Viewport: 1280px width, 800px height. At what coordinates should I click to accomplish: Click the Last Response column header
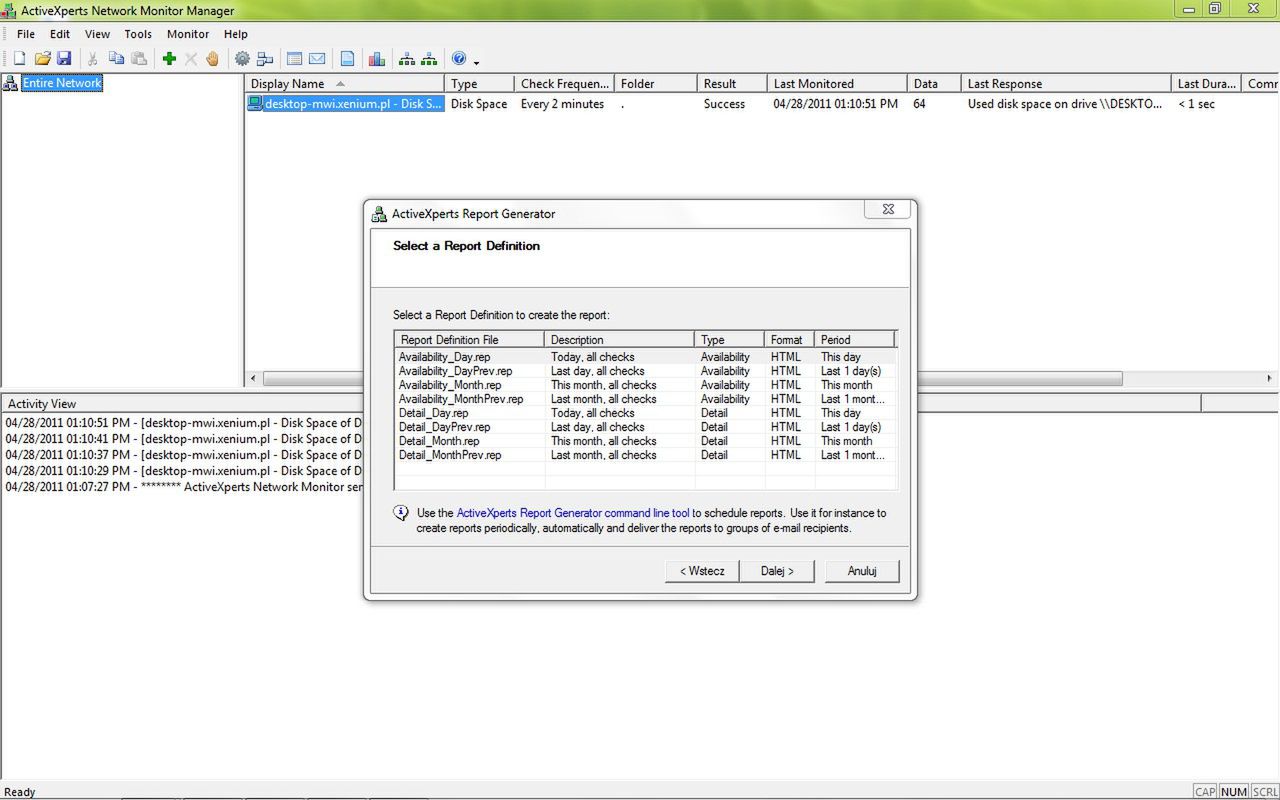[x=1066, y=84]
